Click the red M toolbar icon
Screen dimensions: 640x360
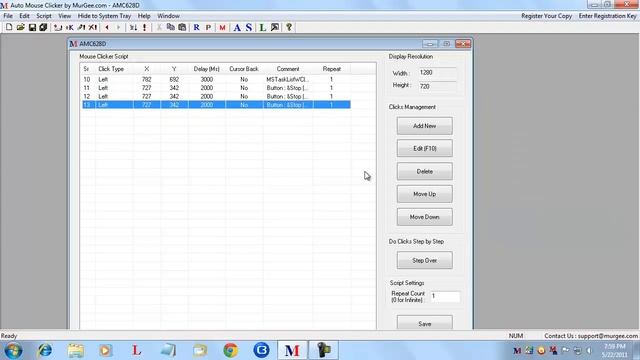point(222,27)
